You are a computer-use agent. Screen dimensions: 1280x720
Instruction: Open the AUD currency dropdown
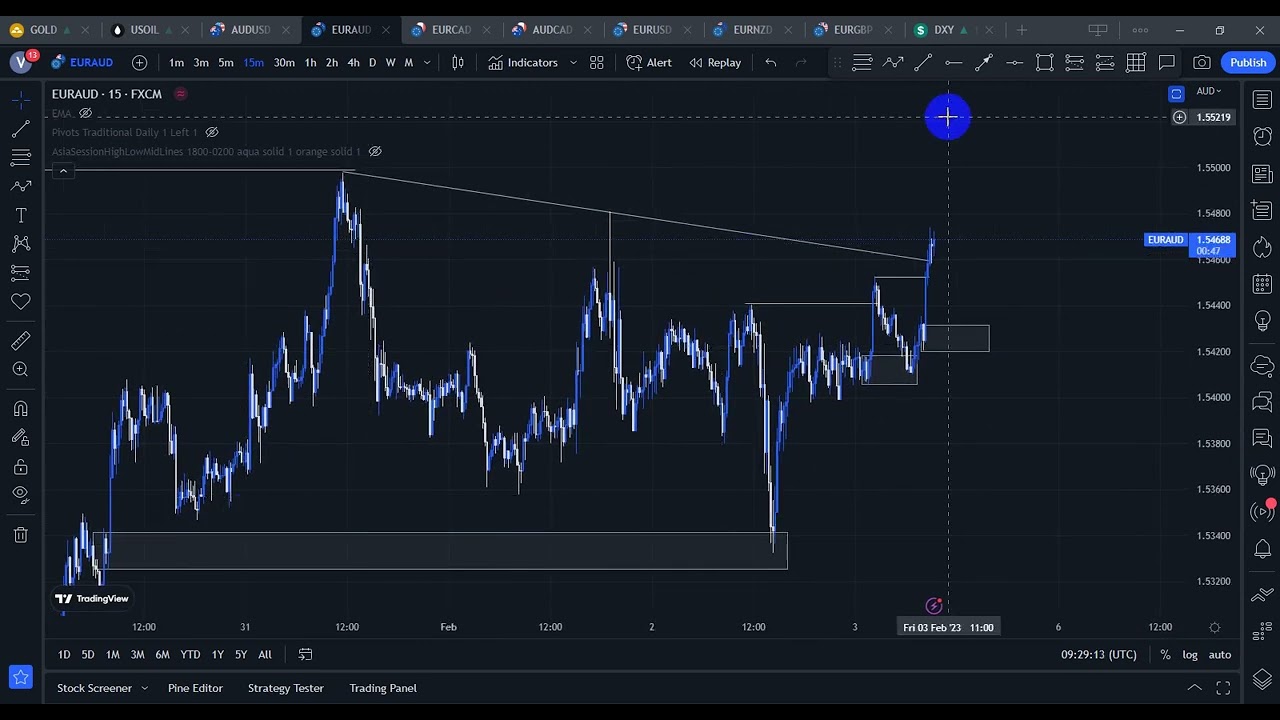point(1209,92)
